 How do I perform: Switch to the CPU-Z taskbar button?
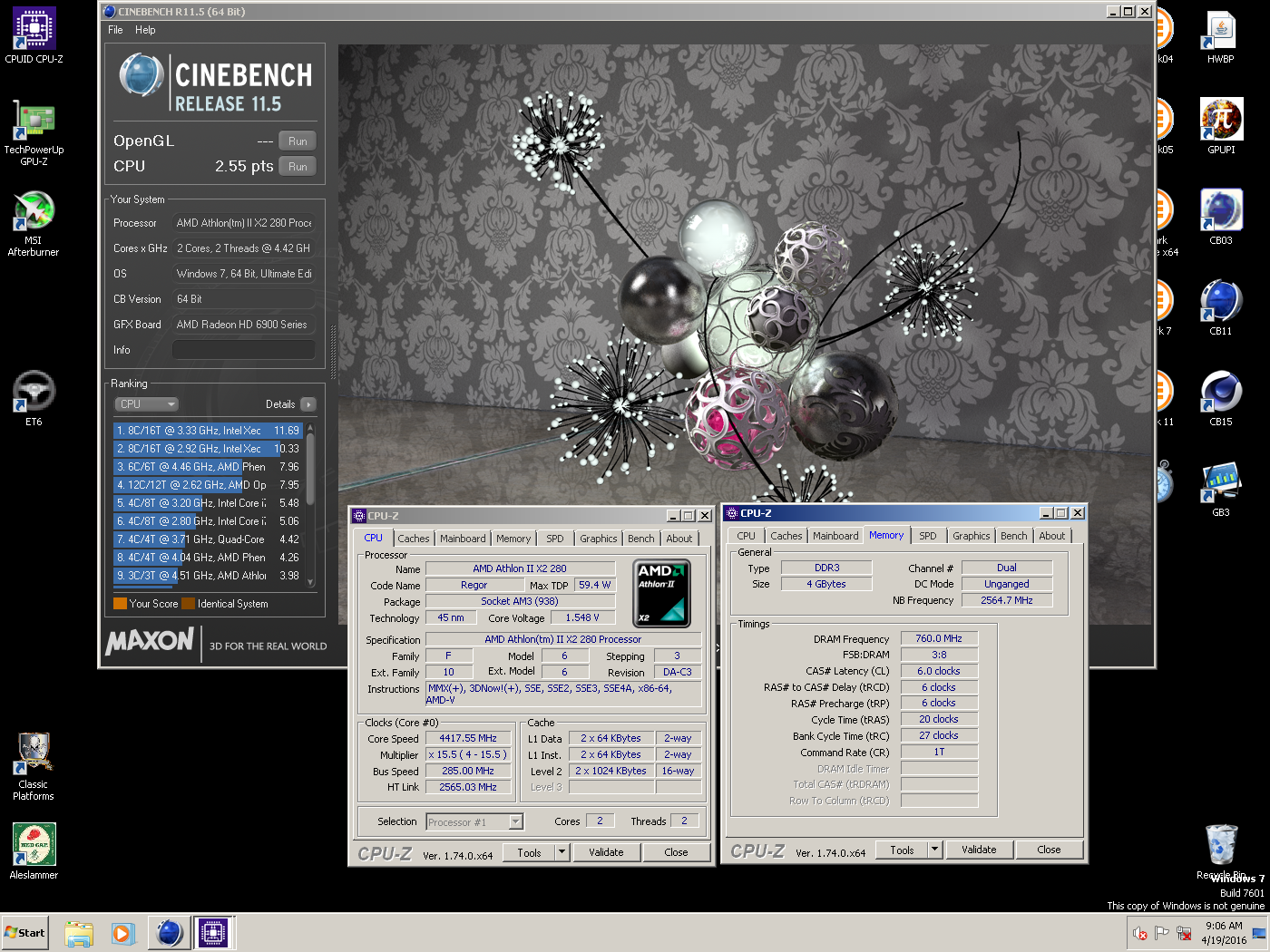[213, 933]
